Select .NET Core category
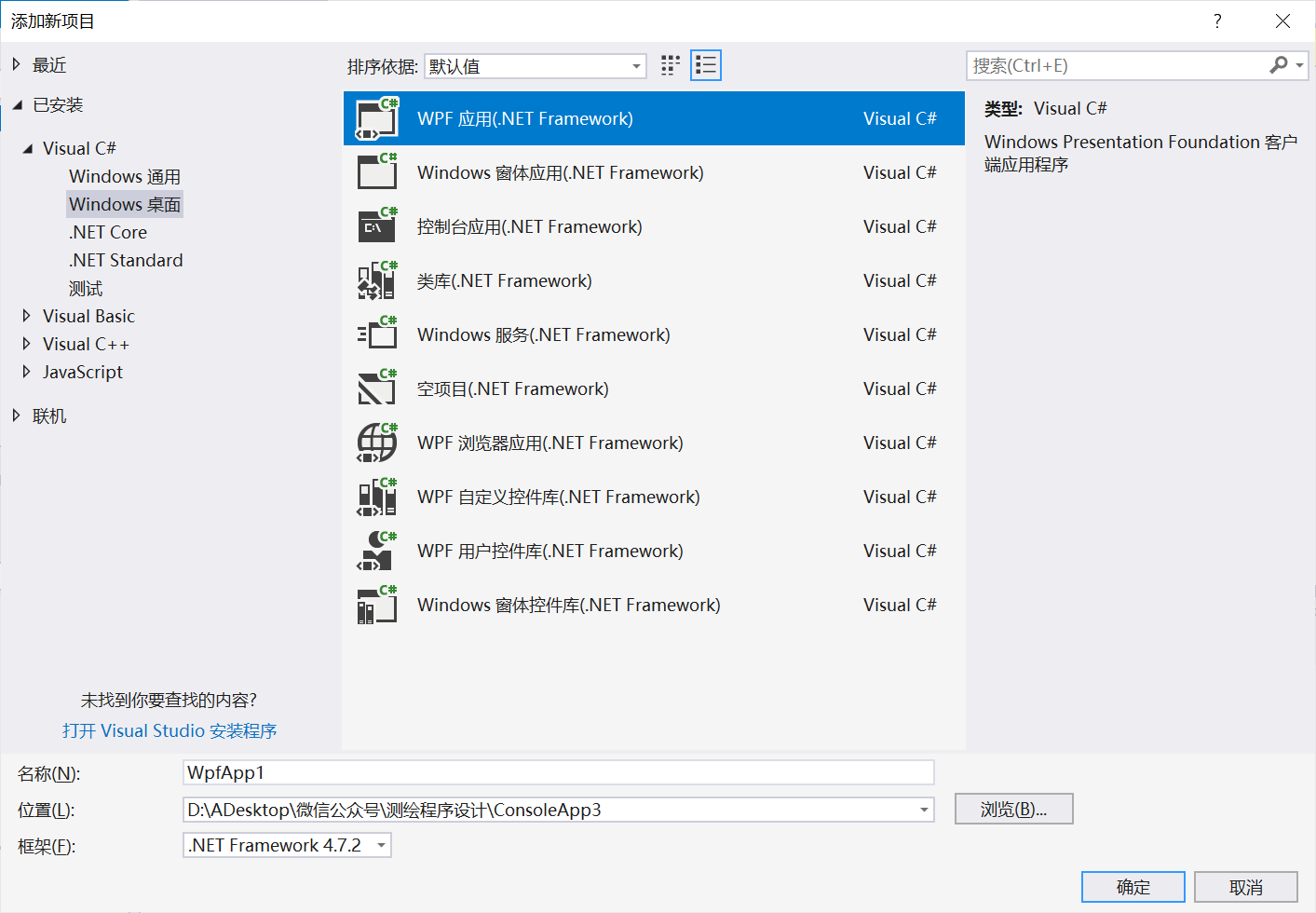 point(108,232)
